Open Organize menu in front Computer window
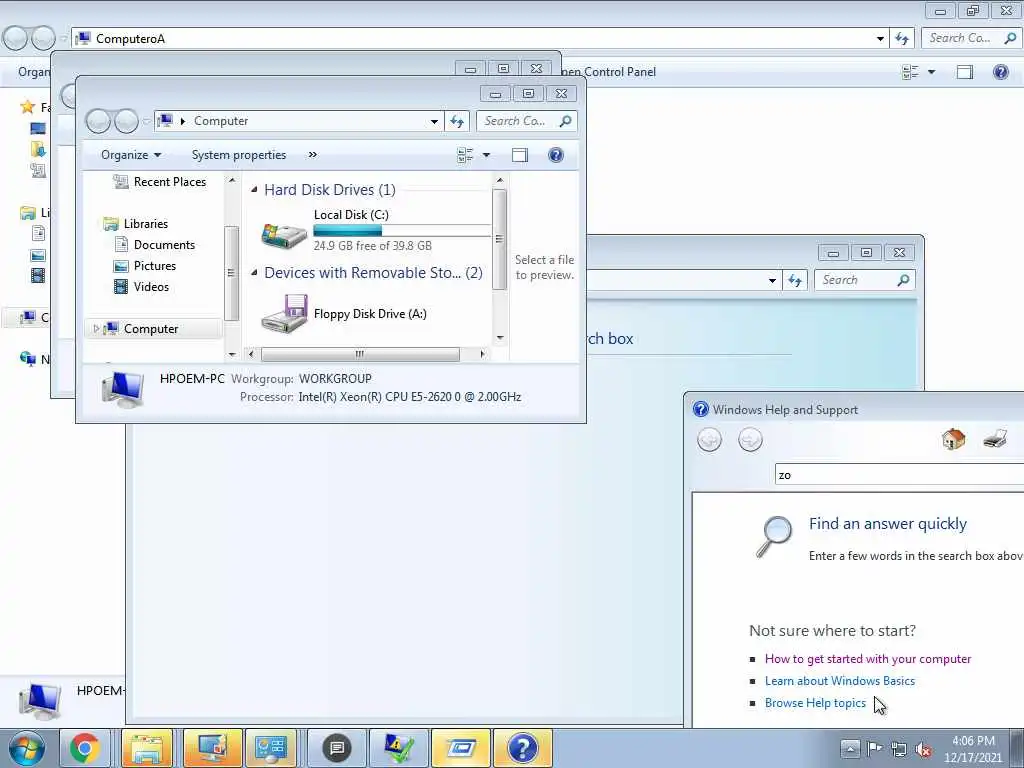Screen dimensions: 1024x768 pyautogui.click(x=131, y=155)
